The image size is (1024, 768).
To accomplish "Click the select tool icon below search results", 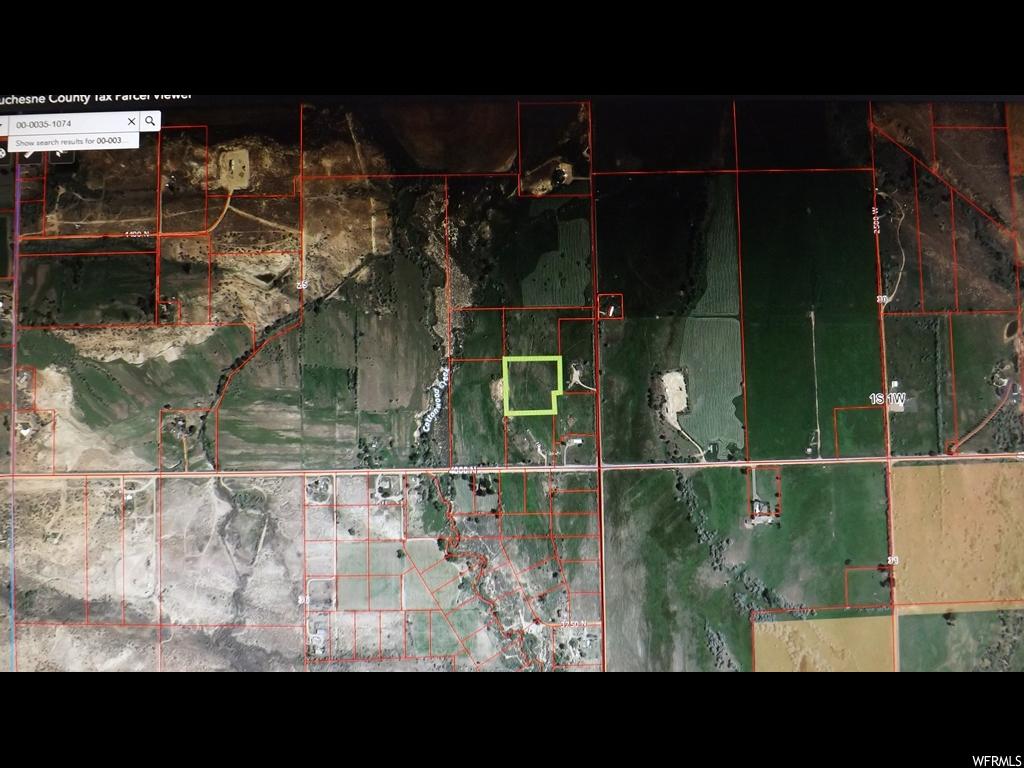I will coord(61,155).
